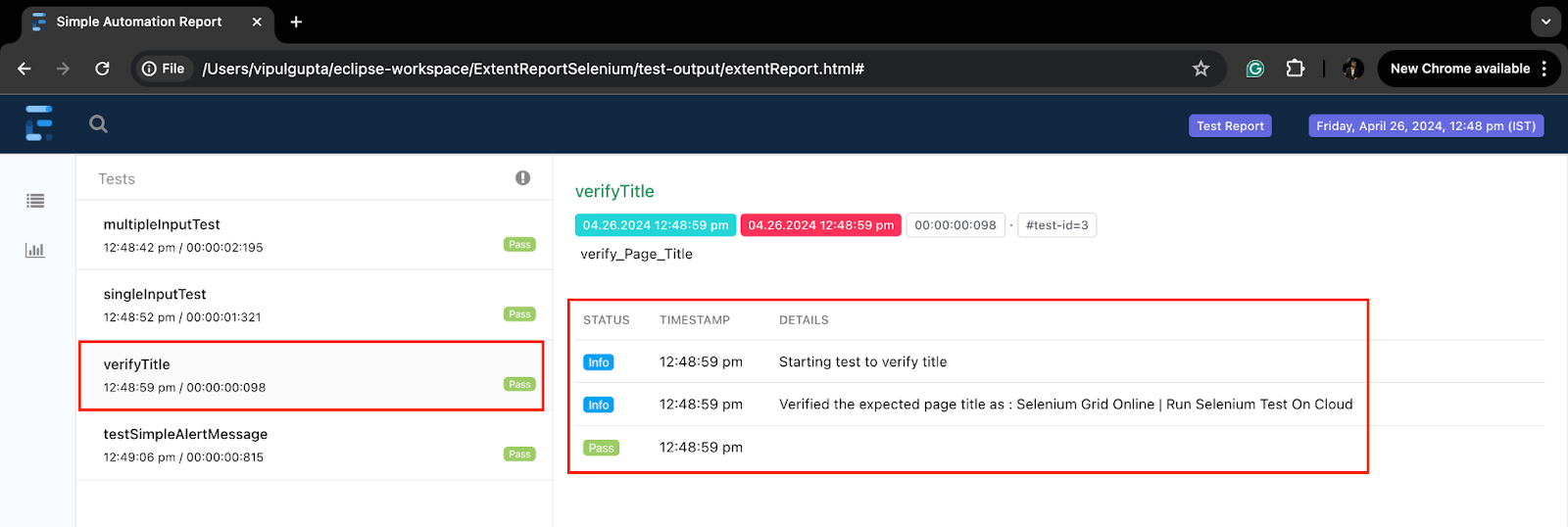
Task: Click the Friday, April 26, 2024 date badge
Action: [1426, 125]
